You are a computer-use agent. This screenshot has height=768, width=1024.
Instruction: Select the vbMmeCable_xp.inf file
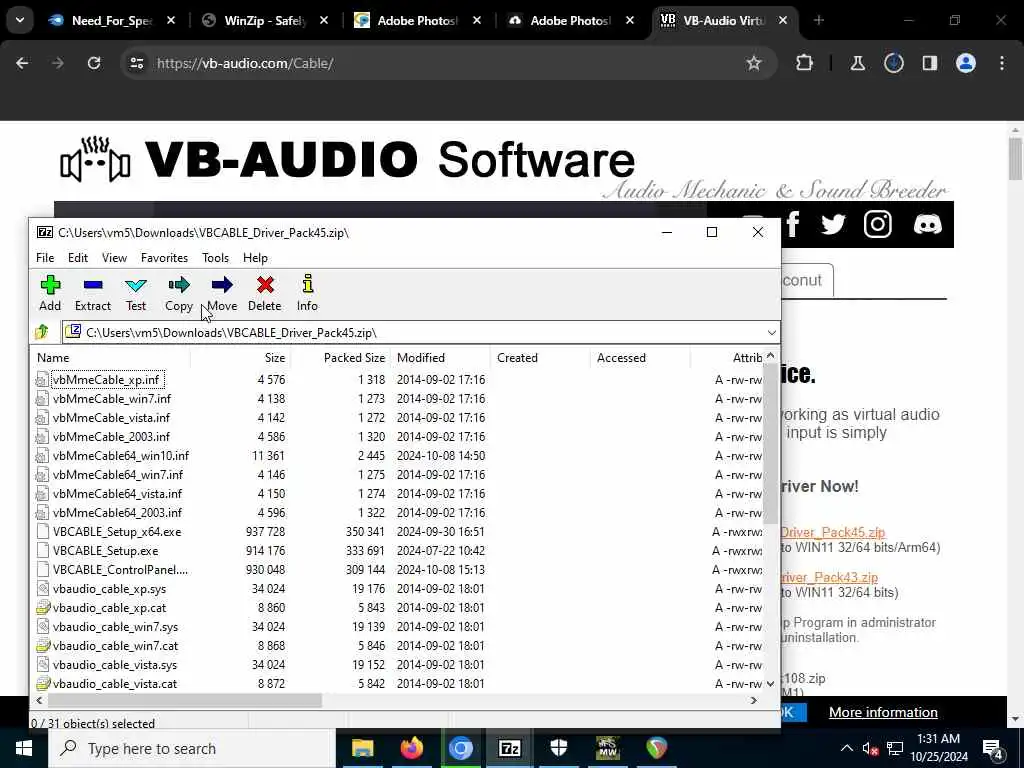[106, 379]
